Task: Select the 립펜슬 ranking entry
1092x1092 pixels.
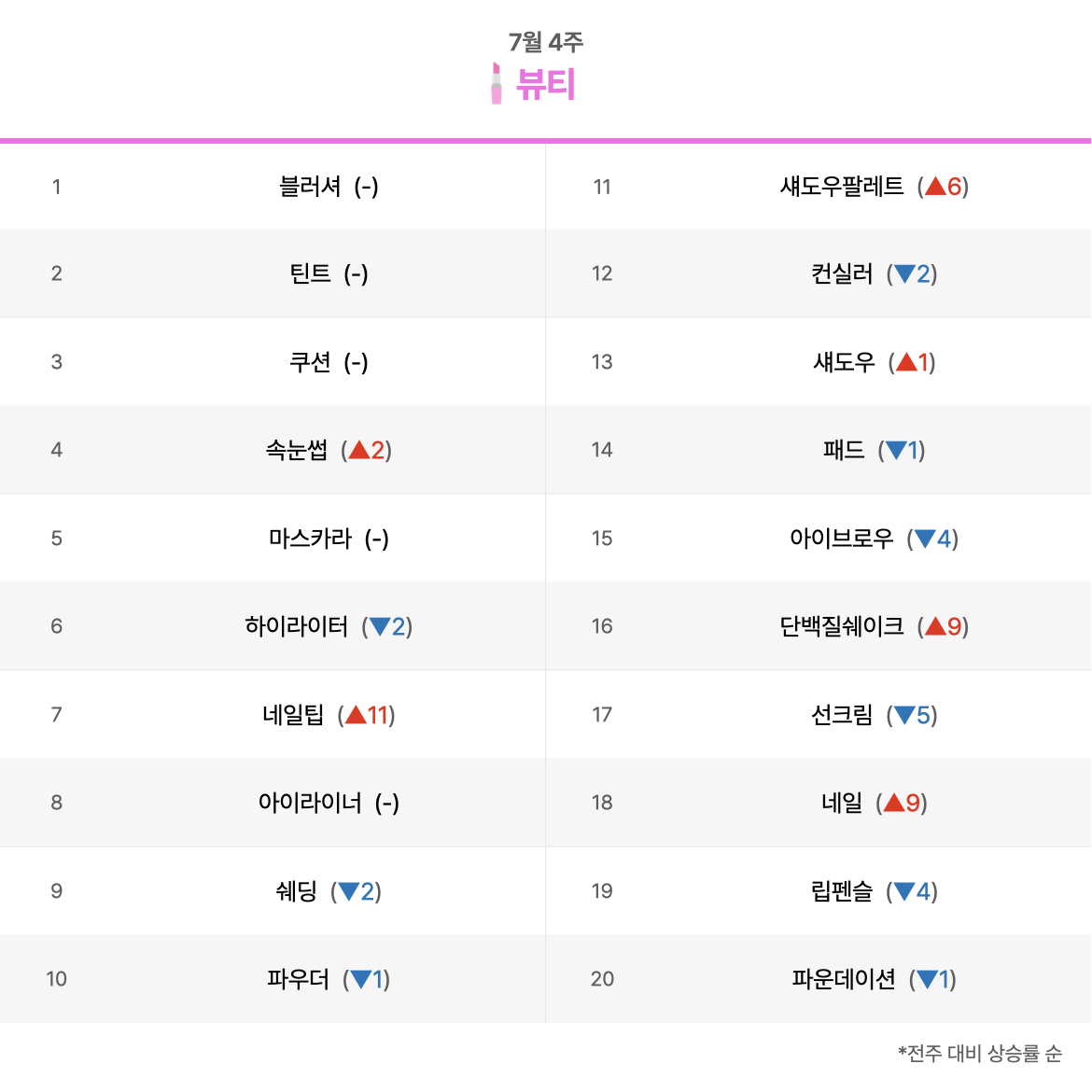Action: pyautogui.click(x=842, y=890)
